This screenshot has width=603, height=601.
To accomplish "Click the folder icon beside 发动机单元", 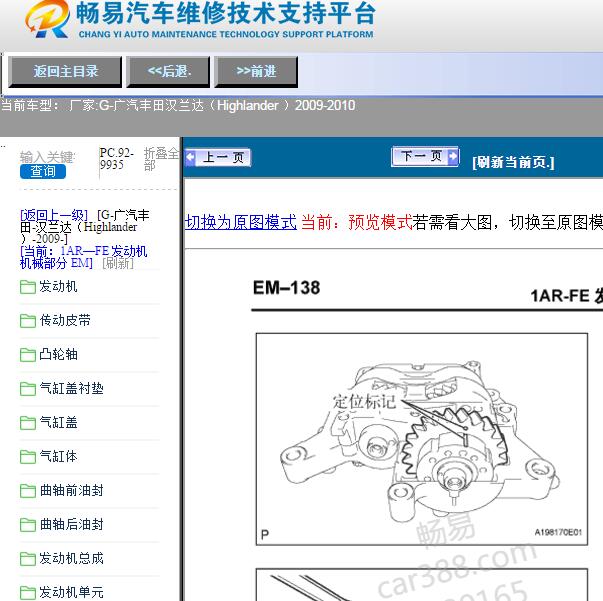I will 28,593.
